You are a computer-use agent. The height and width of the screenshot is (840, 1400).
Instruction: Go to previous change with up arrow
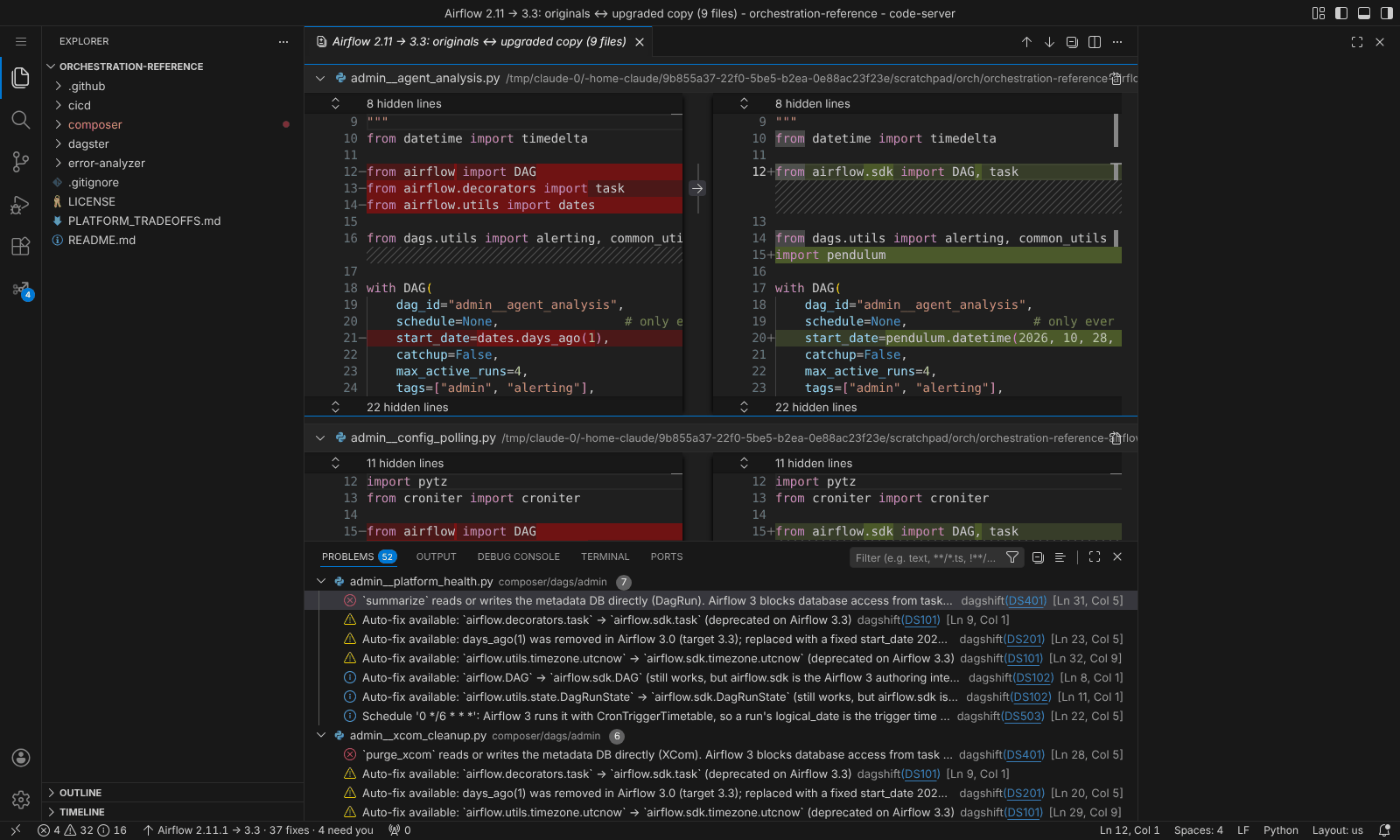[x=1026, y=42]
